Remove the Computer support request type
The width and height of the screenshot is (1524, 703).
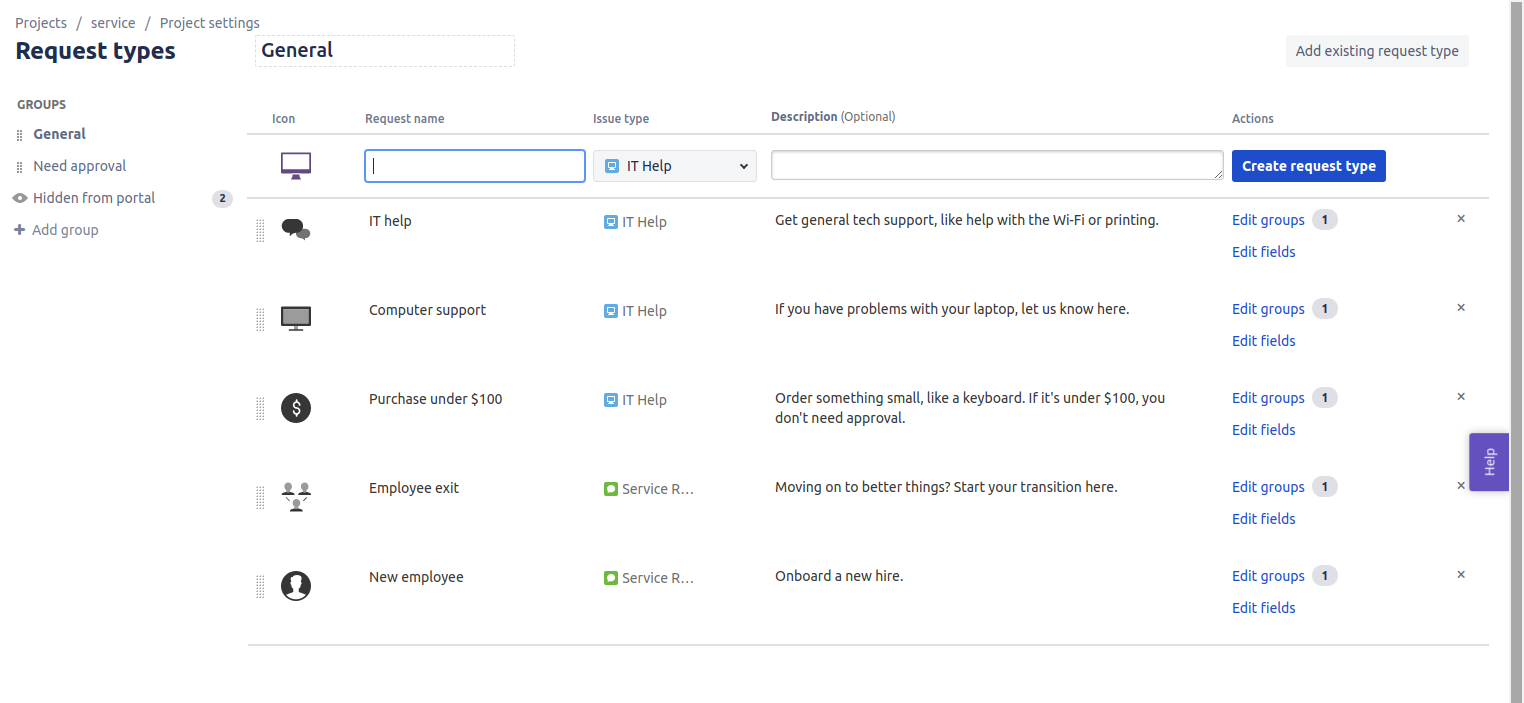[x=1461, y=307]
